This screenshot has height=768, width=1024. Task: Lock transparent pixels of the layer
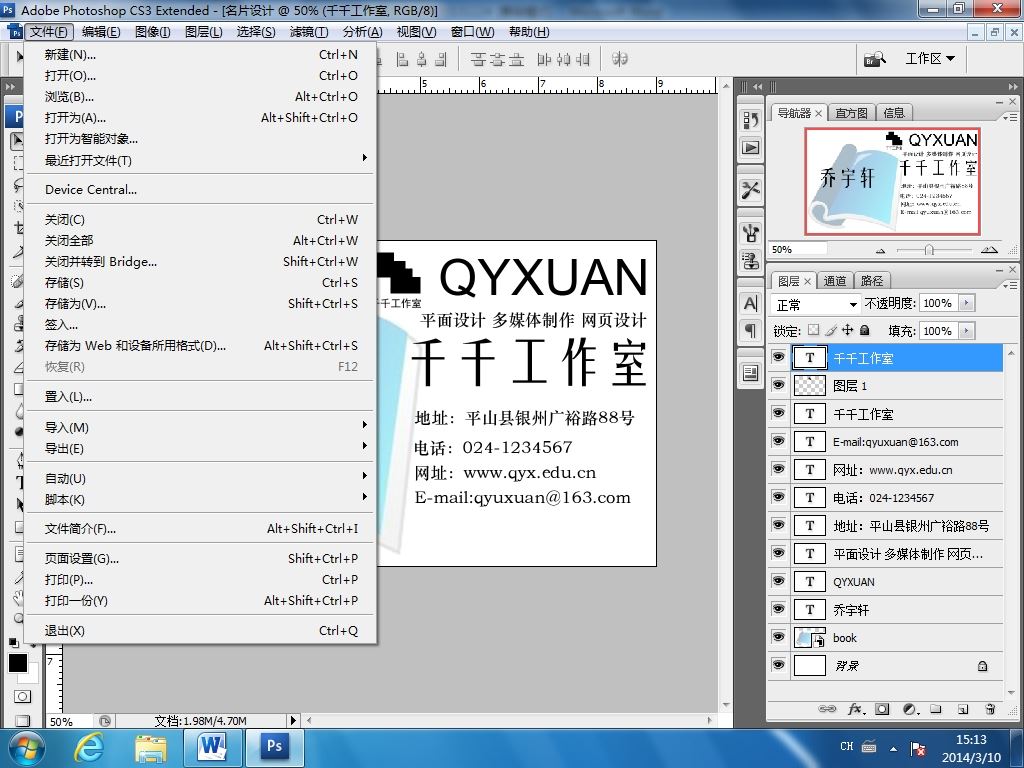[813, 330]
